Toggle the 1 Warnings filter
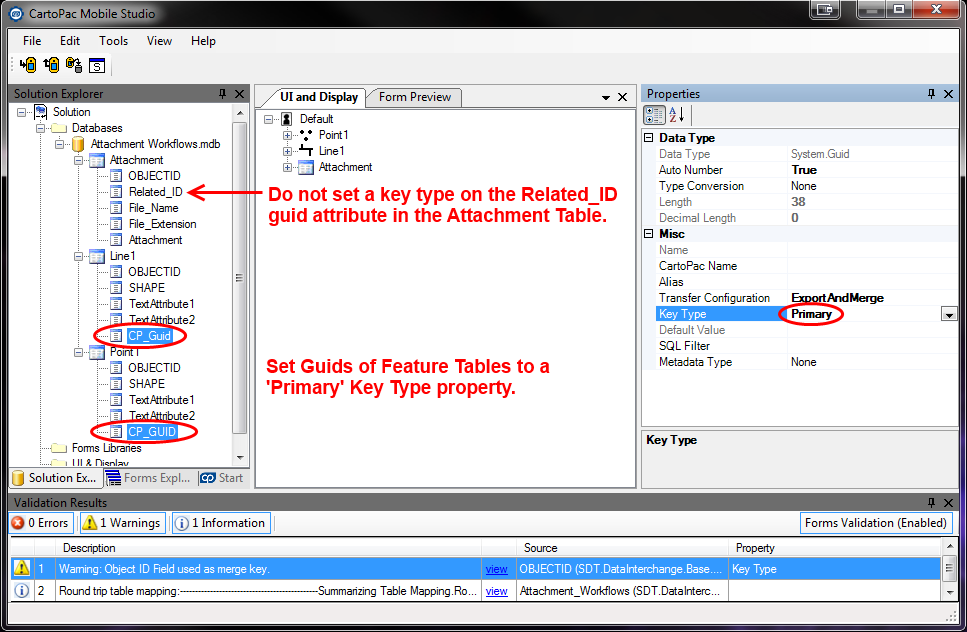This screenshot has height=632, width=967. [123, 523]
